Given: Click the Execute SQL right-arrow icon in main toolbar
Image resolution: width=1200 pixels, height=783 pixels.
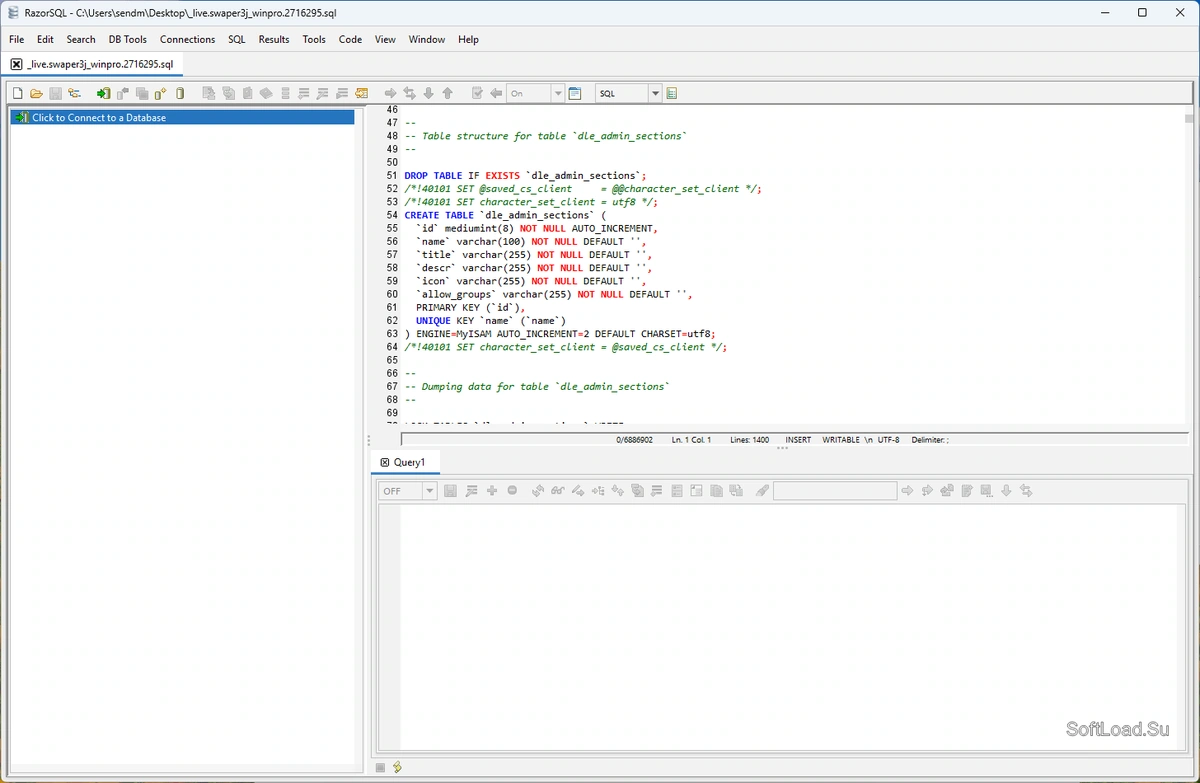Looking at the screenshot, I should (x=391, y=93).
